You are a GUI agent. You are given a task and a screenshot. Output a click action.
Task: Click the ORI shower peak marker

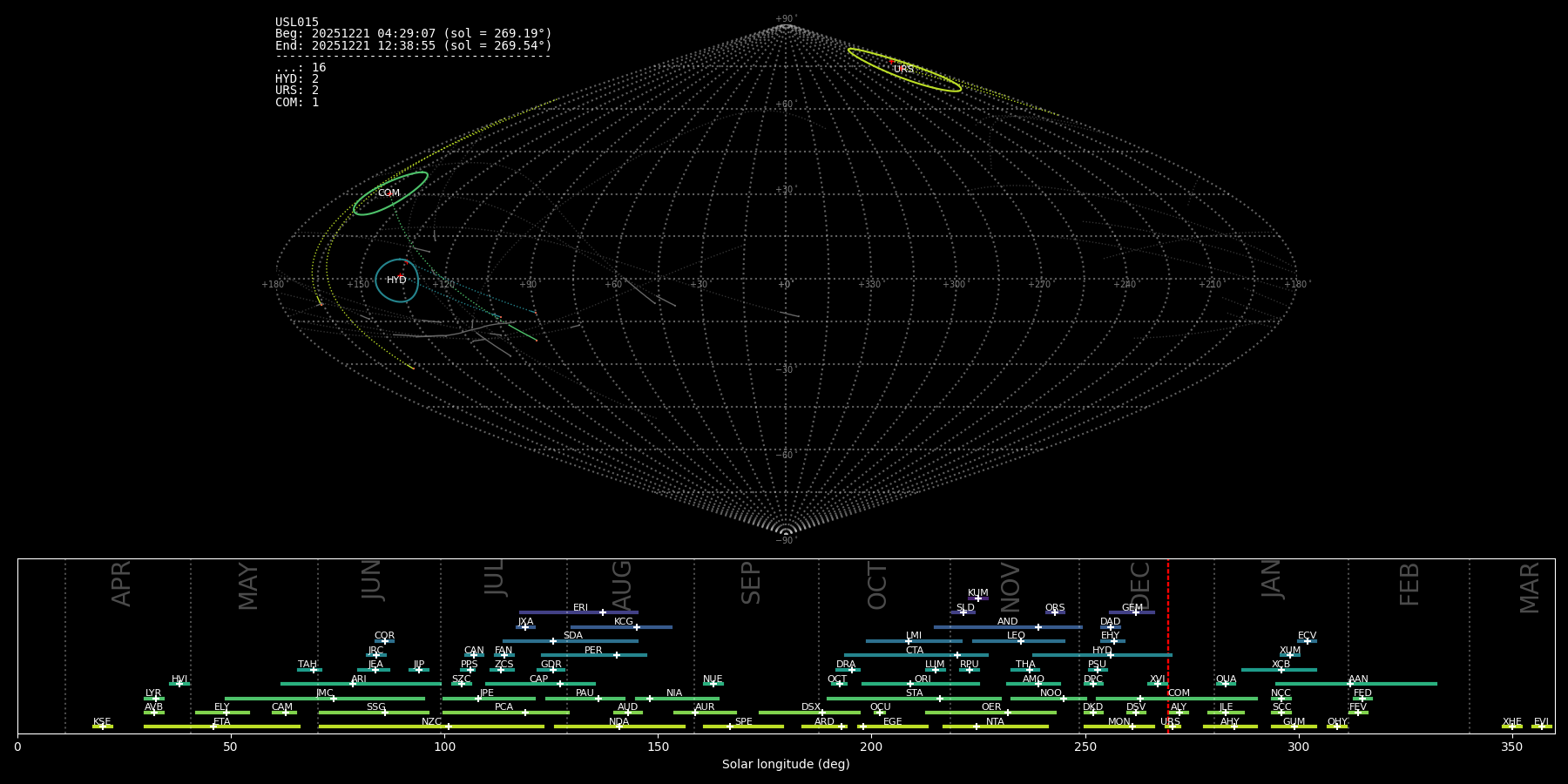(x=910, y=684)
